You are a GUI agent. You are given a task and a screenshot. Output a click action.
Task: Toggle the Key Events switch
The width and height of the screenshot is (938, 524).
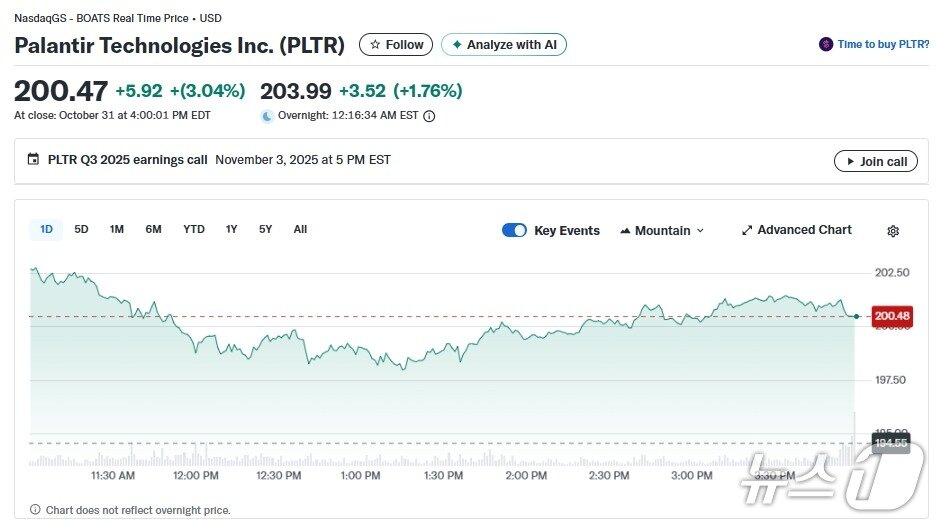coord(514,231)
